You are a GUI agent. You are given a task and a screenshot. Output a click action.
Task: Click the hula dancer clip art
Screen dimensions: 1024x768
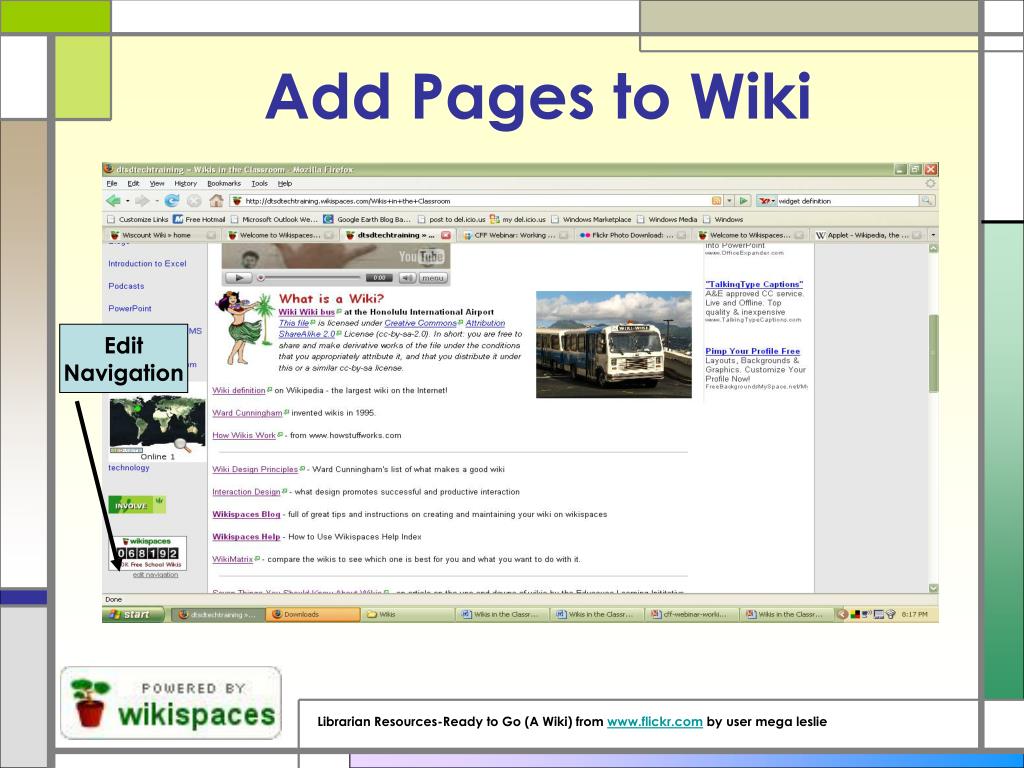tap(244, 328)
